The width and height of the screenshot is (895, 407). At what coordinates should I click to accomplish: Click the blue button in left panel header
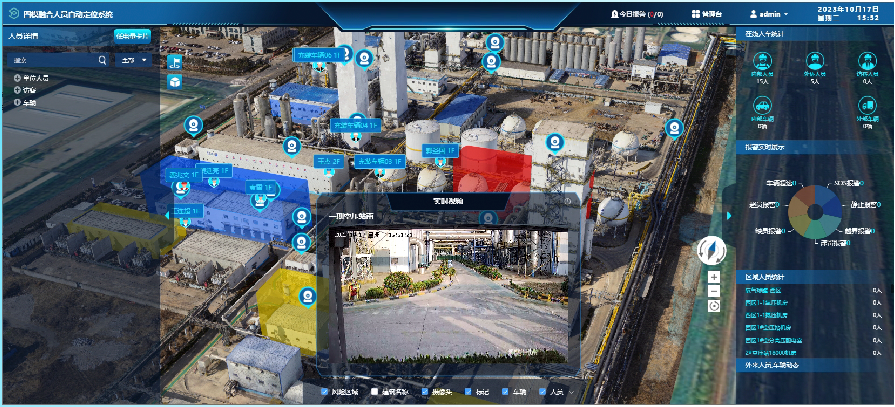131,35
